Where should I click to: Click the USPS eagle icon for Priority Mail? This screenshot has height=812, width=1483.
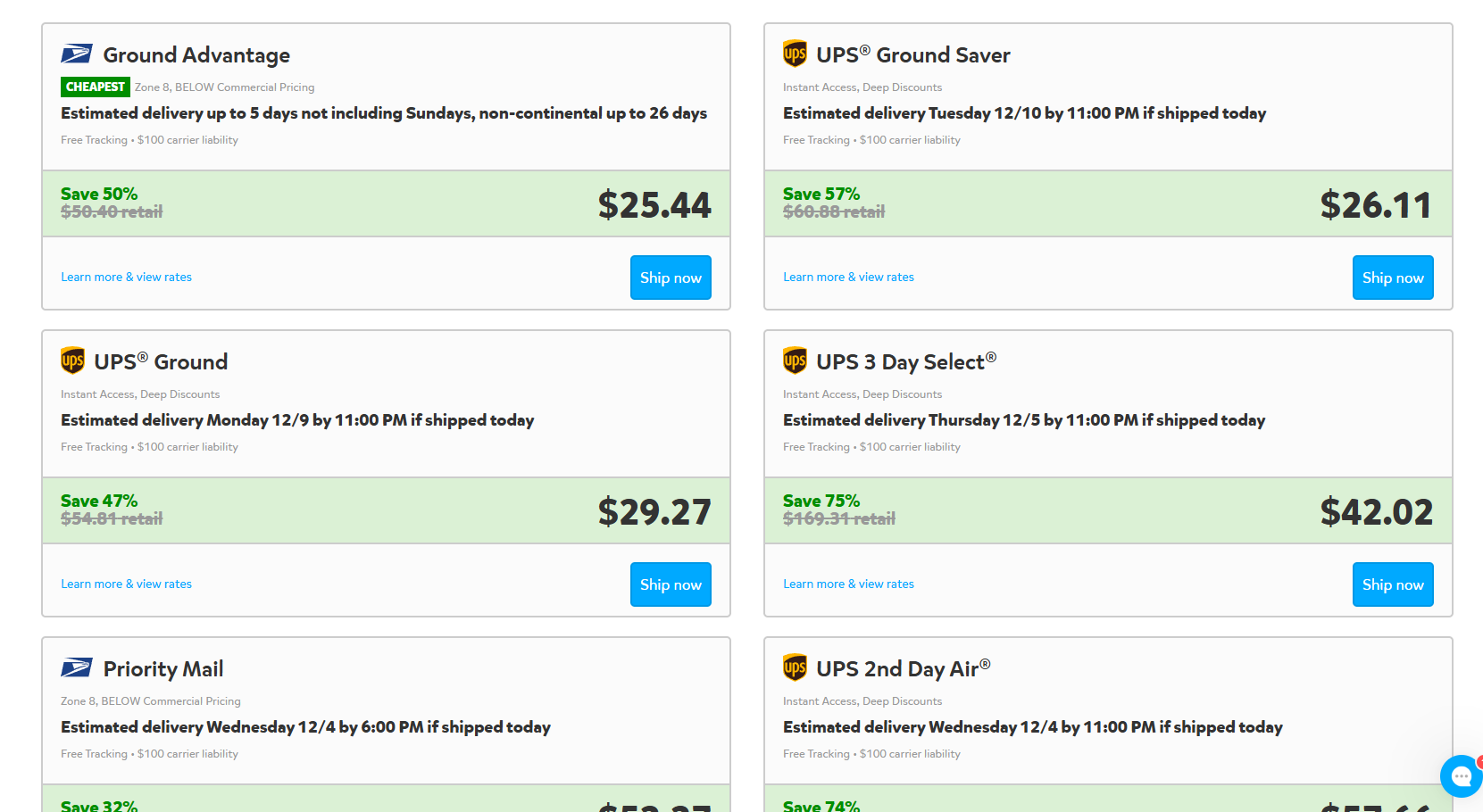(x=77, y=668)
